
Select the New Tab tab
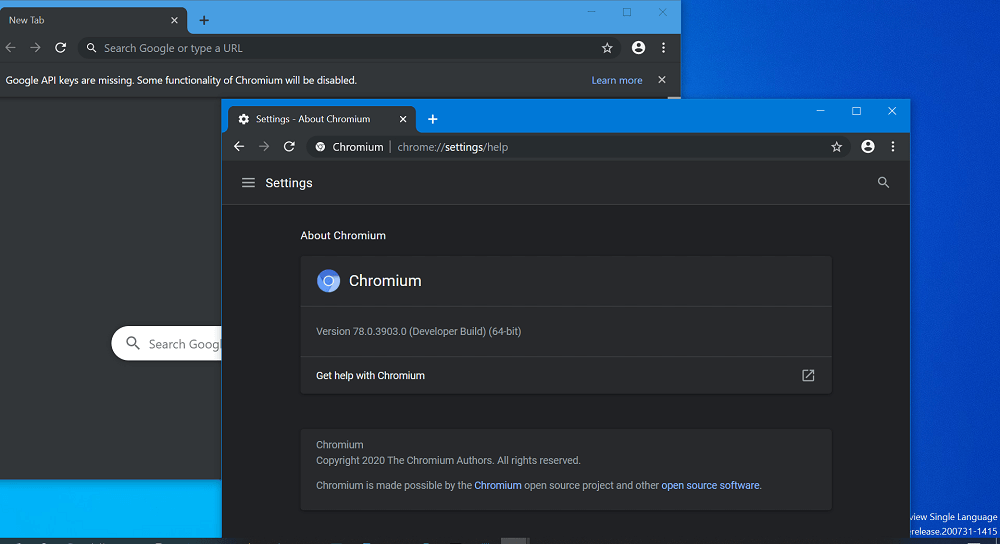coord(93,20)
